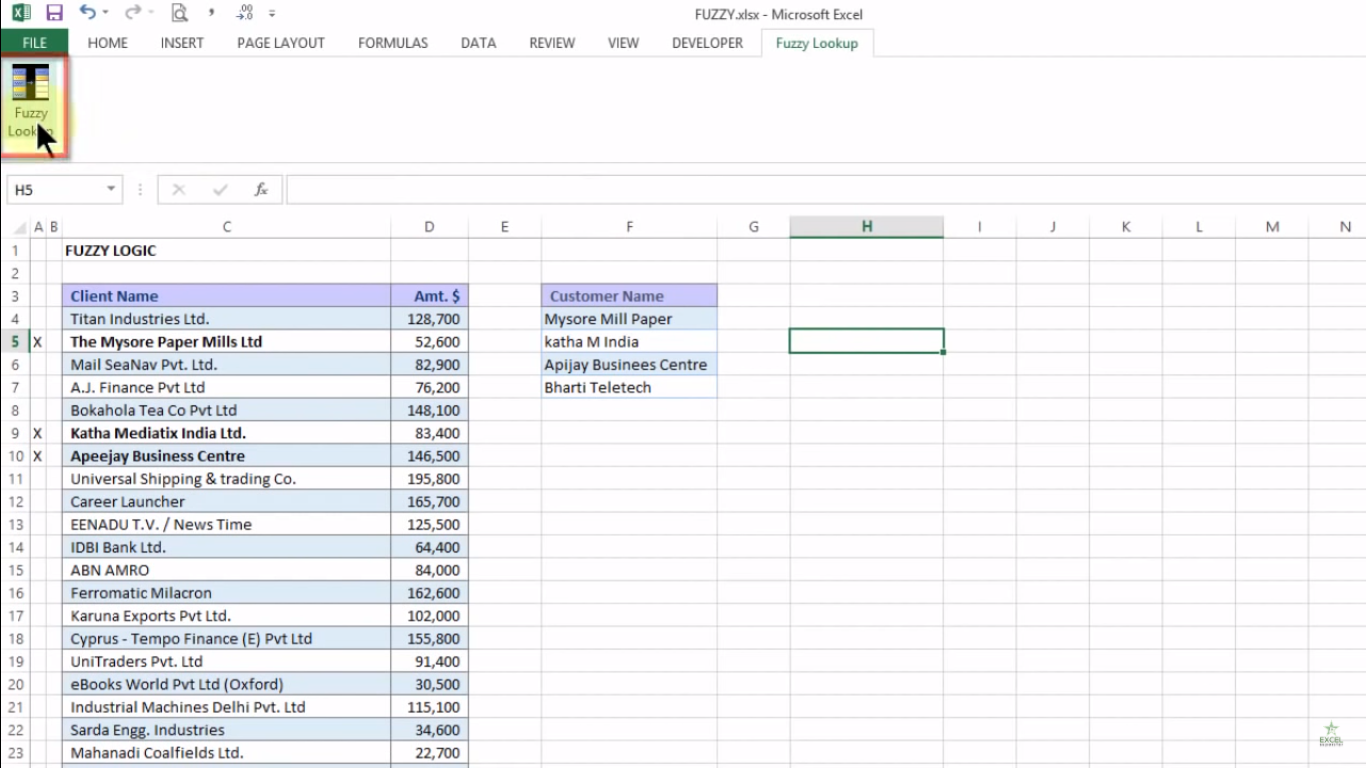This screenshot has width=1366, height=768.
Task: Select the FUZZY LOGIC title cell
Action: point(227,250)
